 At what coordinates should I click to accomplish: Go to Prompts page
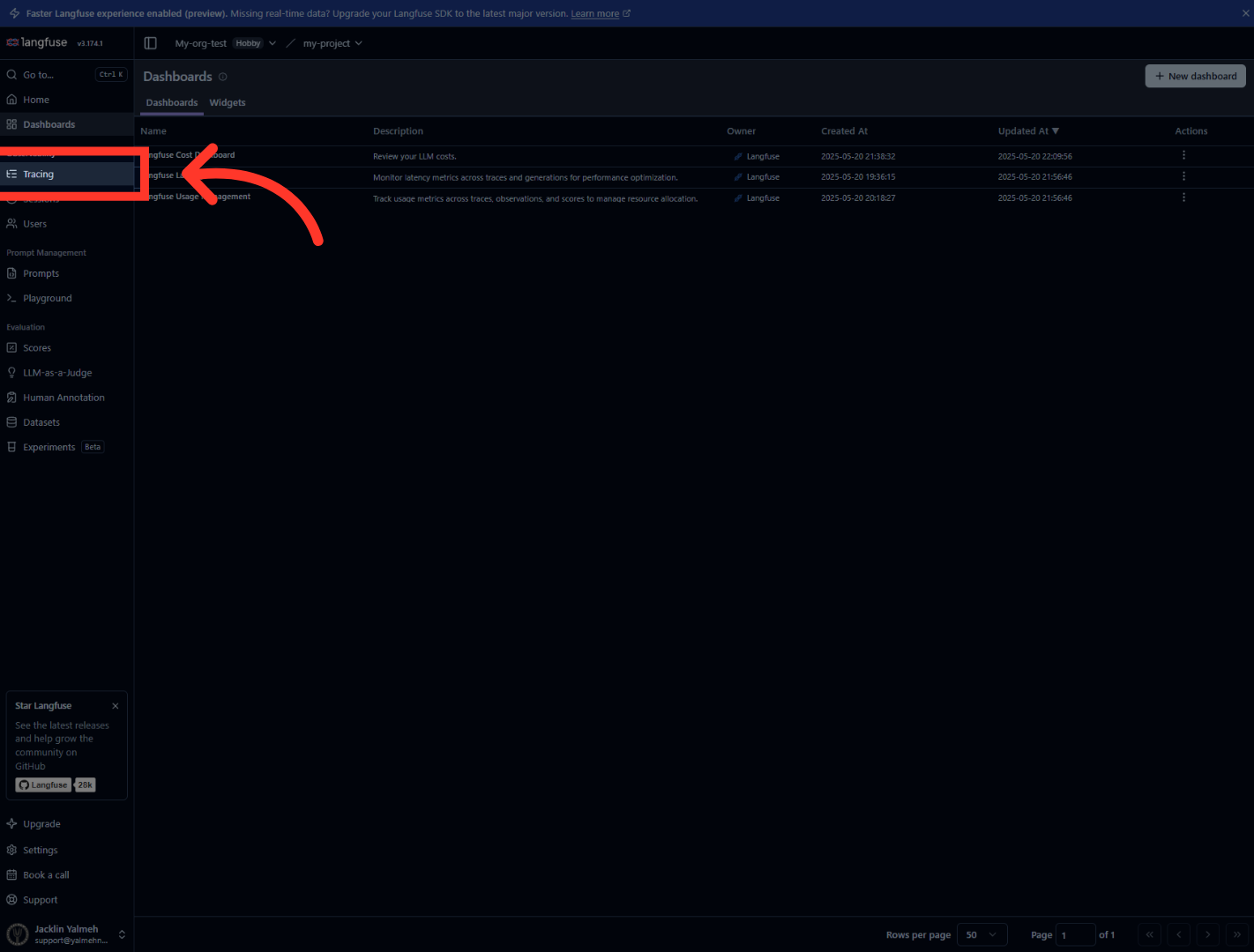point(67,273)
